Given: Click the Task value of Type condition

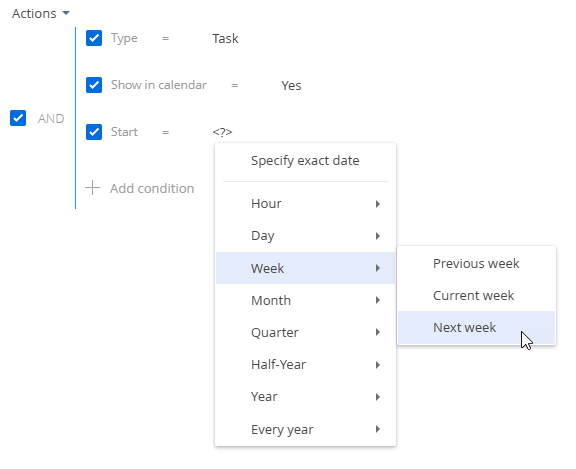Looking at the screenshot, I should [x=225, y=39].
